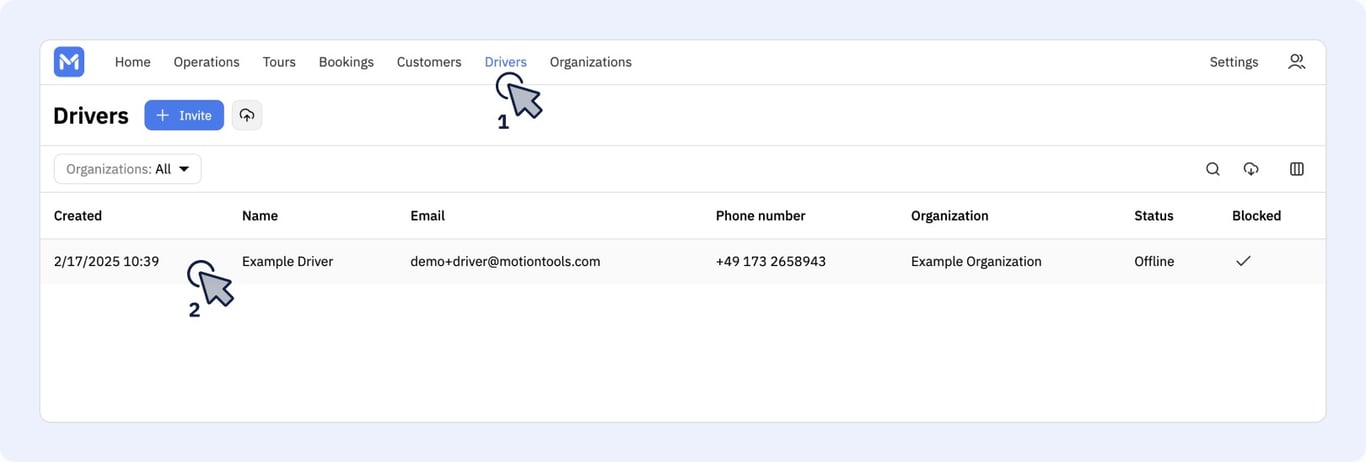
Task: Click the MotionTools logo icon
Action: tap(69, 62)
